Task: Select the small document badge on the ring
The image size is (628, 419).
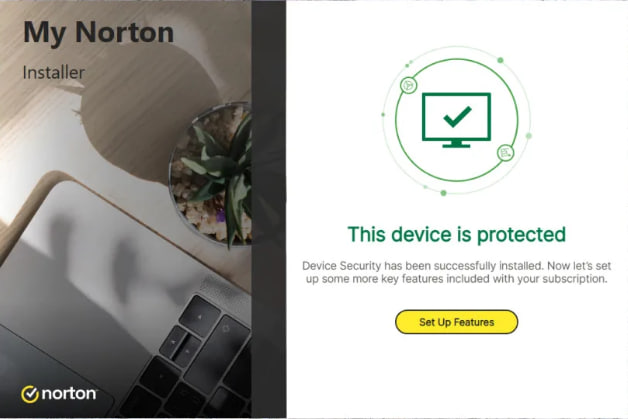Action: tap(505, 153)
